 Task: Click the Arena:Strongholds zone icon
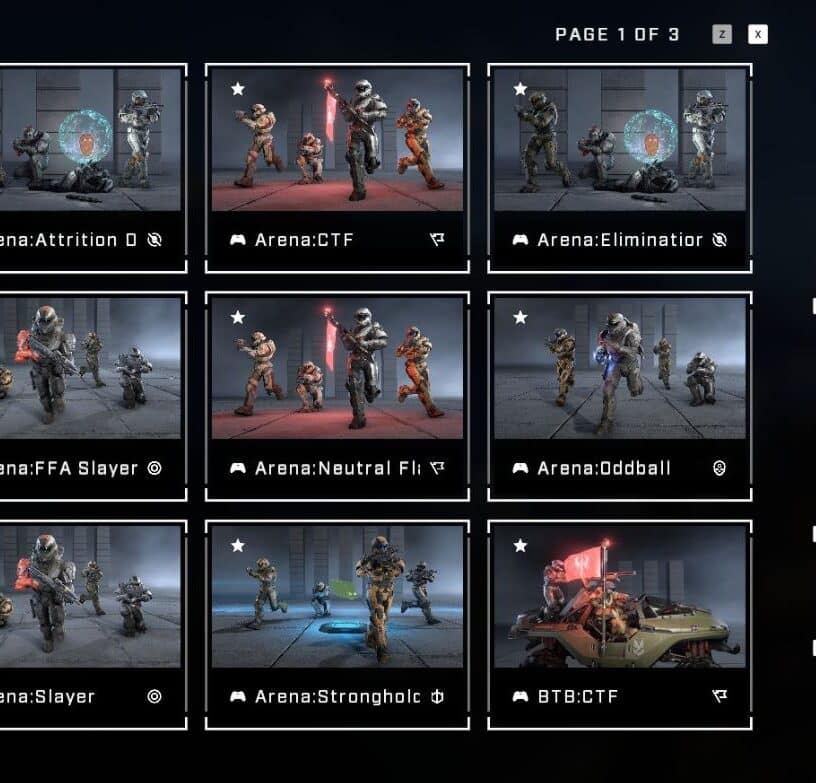pos(437,696)
